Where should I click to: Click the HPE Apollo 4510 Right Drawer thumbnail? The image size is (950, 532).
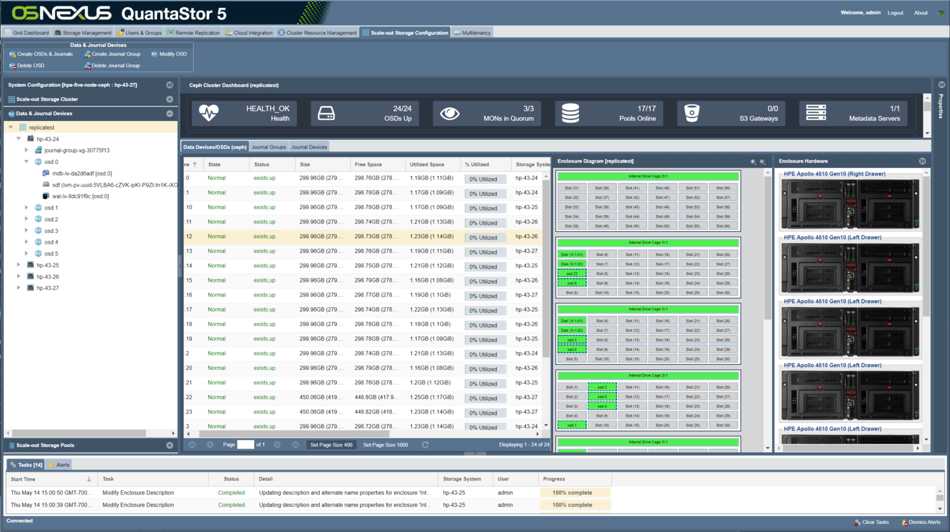point(849,204)
